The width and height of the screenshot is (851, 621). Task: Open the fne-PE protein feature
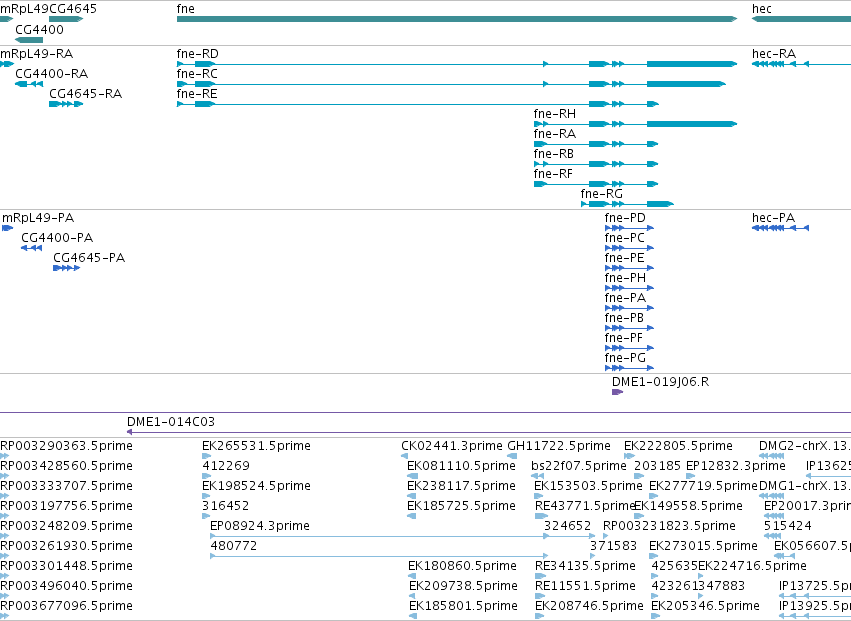pos(629,268)
